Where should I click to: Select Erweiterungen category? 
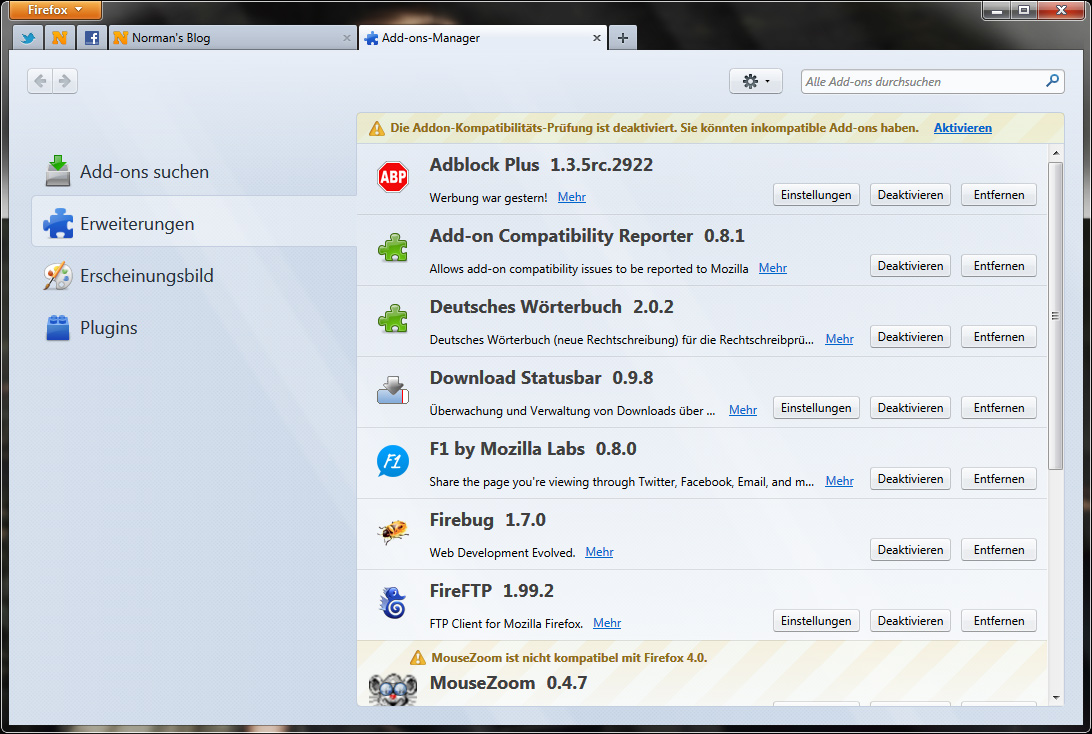(x=194, y=224)
